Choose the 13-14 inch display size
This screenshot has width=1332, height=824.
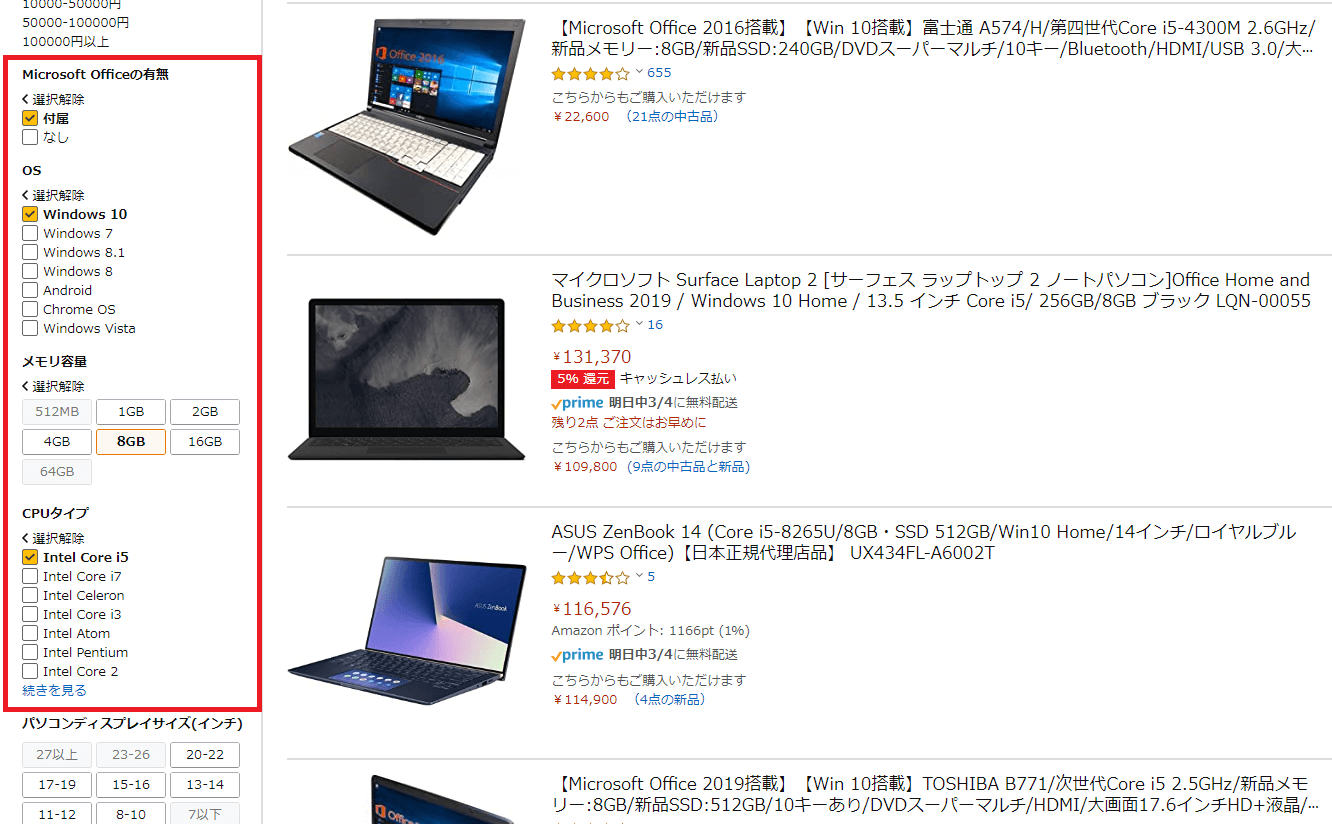205,784
